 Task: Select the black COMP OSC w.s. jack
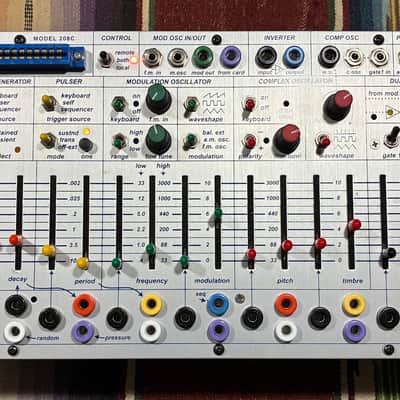coord(329,57)
